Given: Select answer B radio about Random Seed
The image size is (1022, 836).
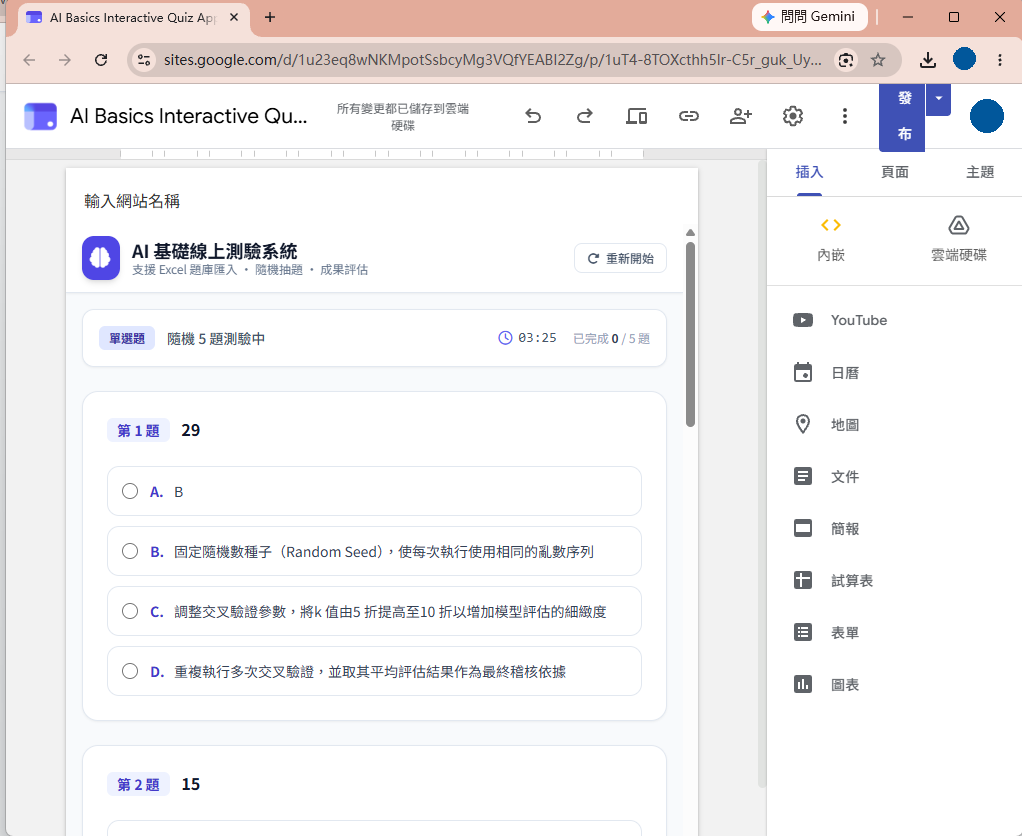Looking at the screenshot, I should coord(130,551).
